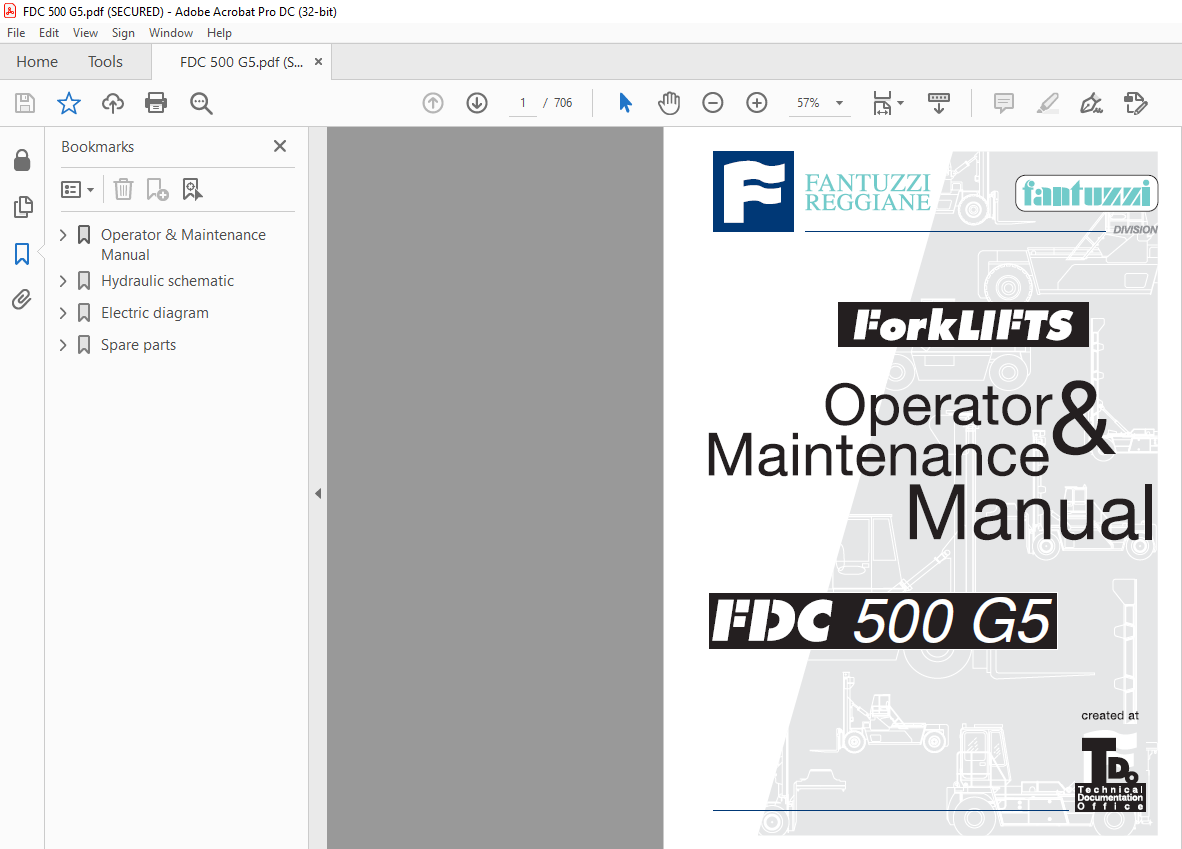The height and width of the screenshot is (849, 1182).
Task: Open the Window menu
Action: [x=170, y=32]
